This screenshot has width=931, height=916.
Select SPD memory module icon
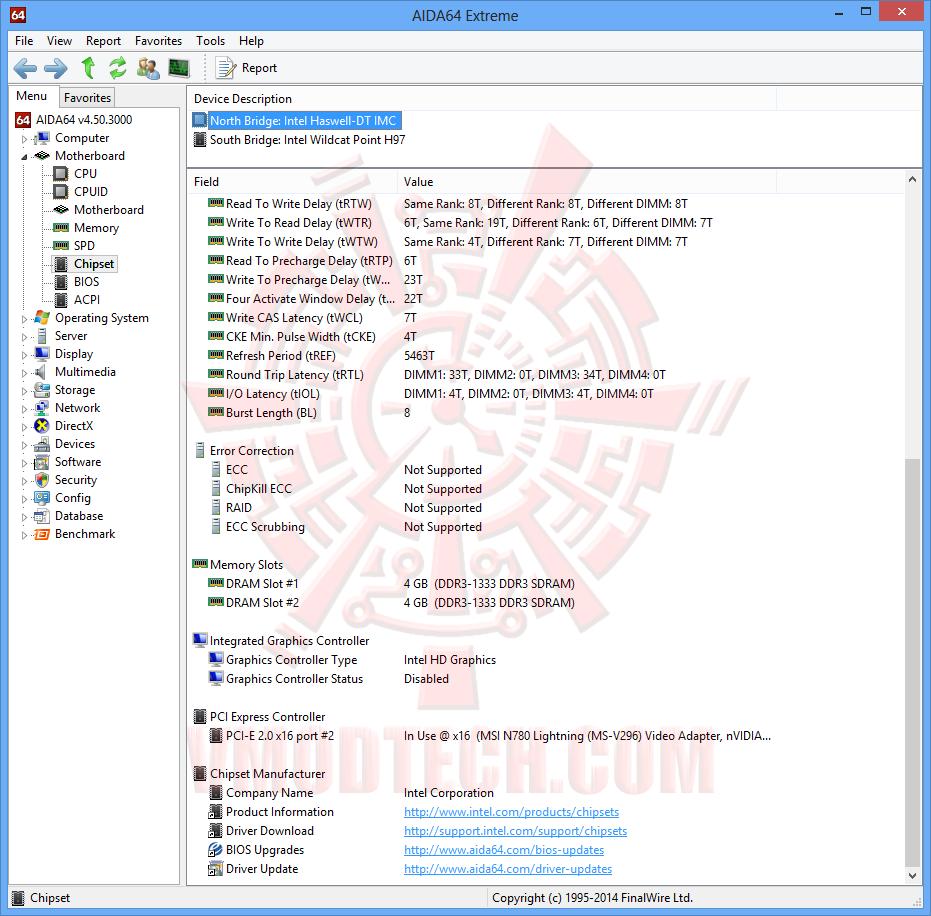click(61, 246)
